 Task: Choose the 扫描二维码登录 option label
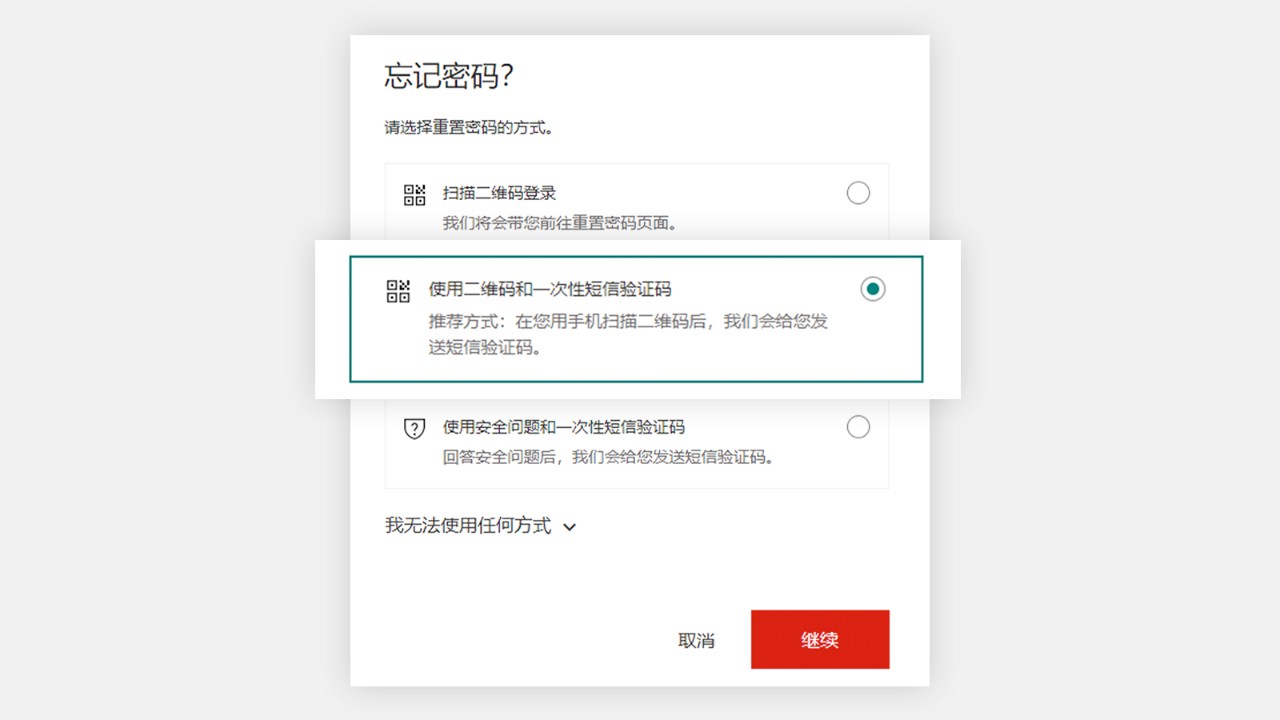(x=499, y=193)
